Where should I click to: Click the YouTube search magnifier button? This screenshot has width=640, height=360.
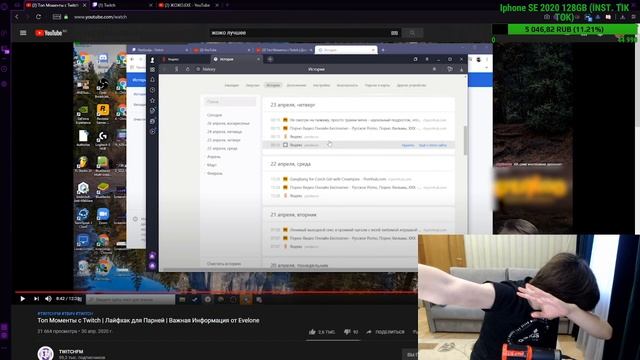[x=412, y=33]
